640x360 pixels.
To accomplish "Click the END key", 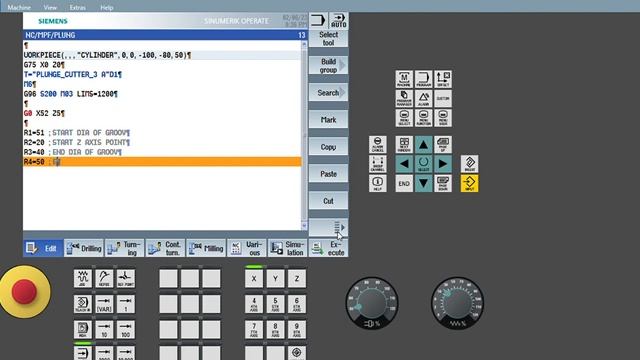I will click(x=404, y=183).
